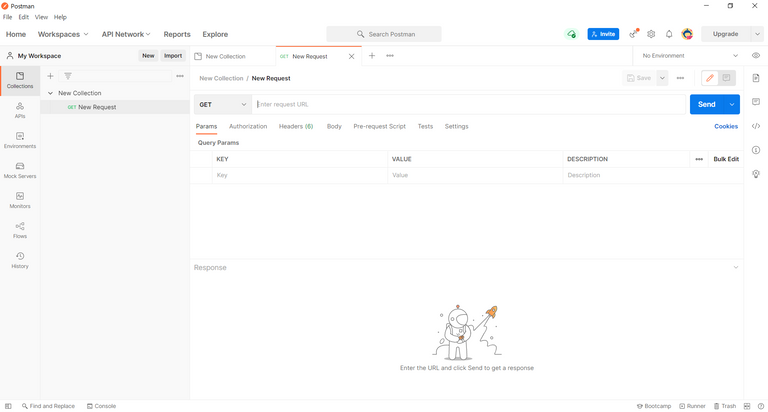
Task: Open the Workspaces dropdown menu
Action: [x=63, y=34]
